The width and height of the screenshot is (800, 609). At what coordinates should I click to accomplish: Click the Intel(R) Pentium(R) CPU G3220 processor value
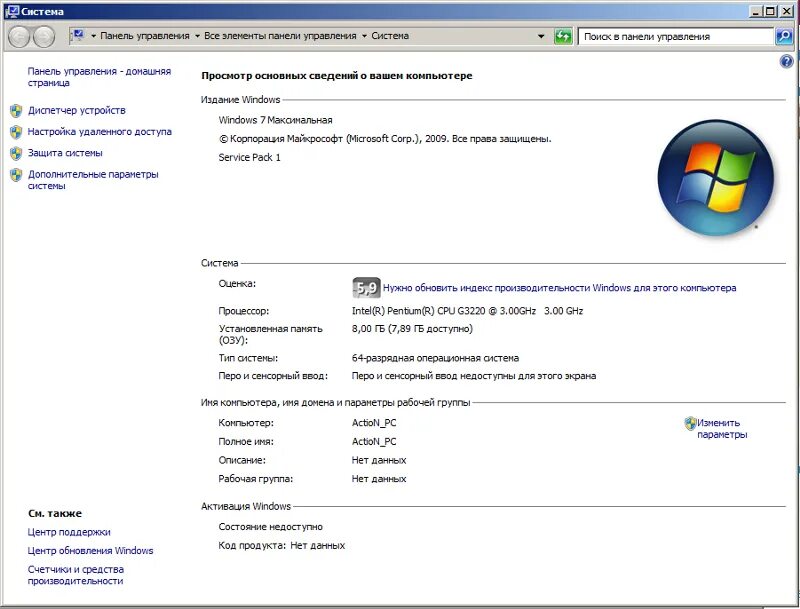[467, 311]
